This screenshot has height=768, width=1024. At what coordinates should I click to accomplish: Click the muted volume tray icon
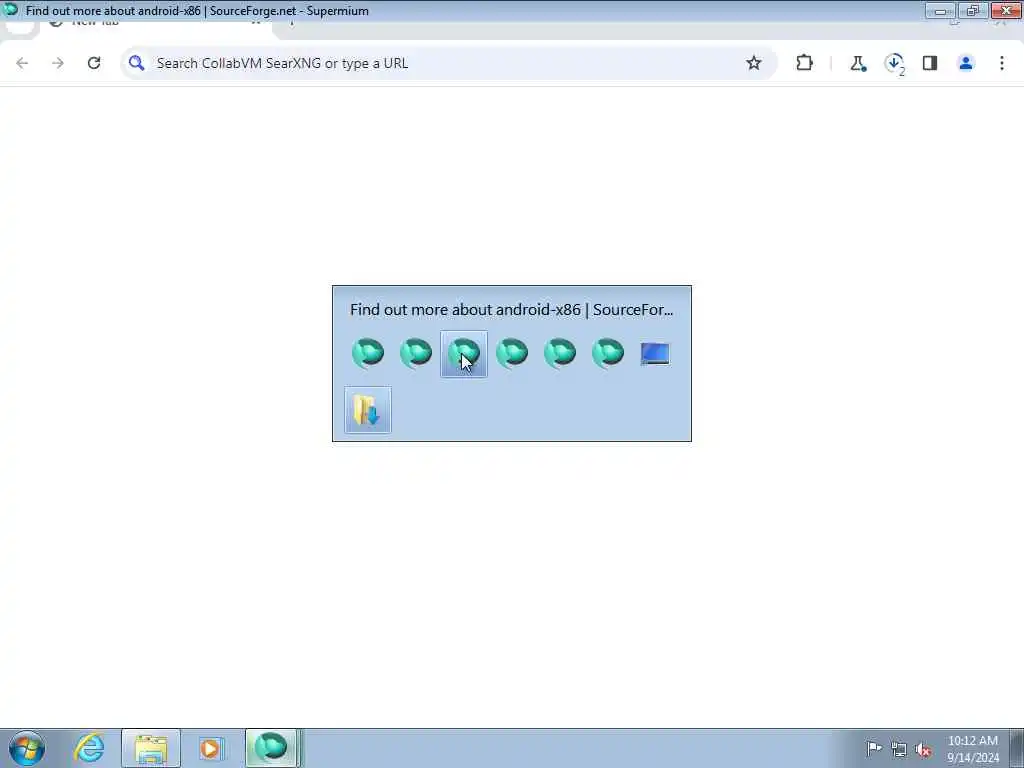pyautogui.click(x=923, y=750)
